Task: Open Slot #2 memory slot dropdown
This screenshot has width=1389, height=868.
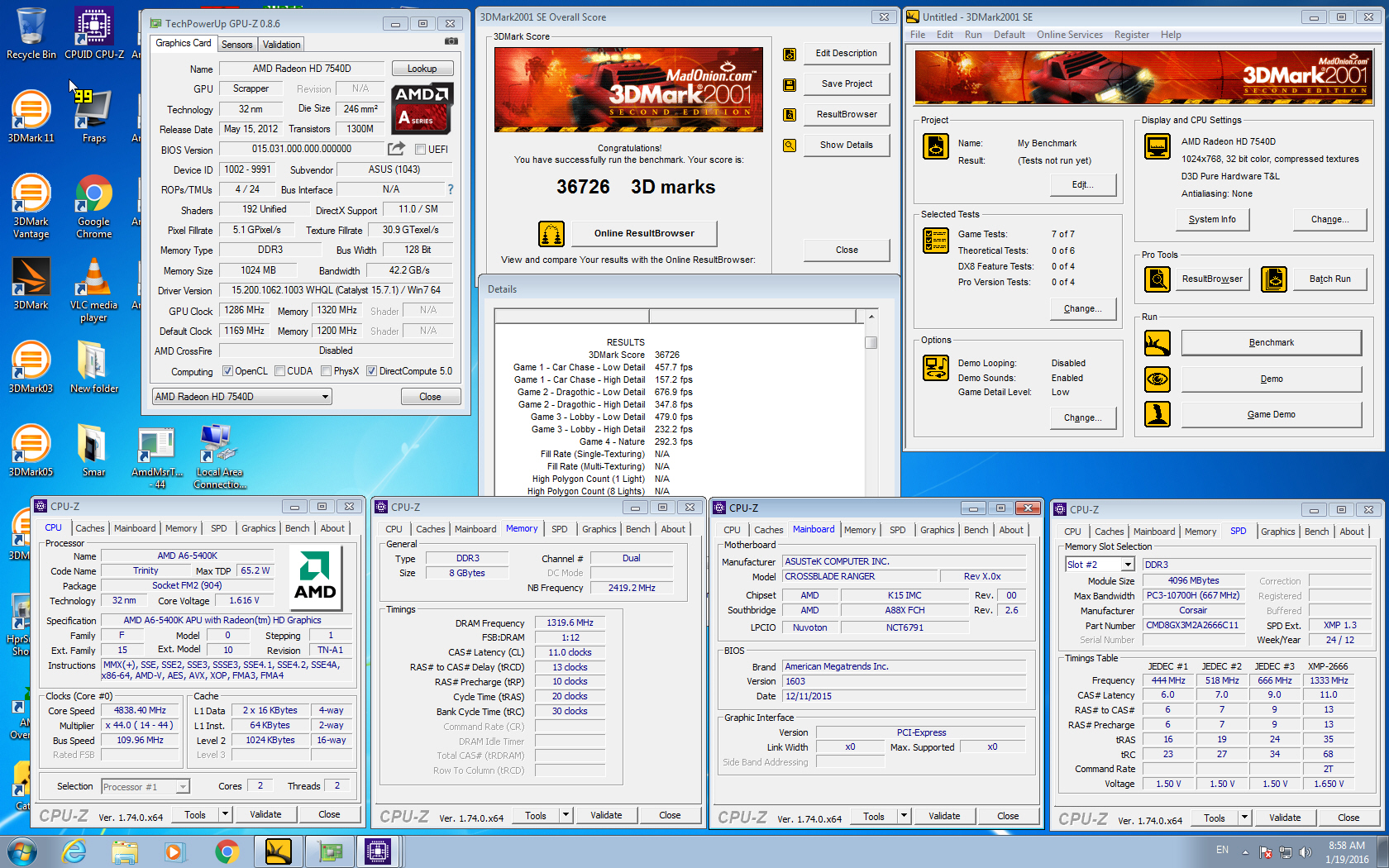Action: 1099,565
